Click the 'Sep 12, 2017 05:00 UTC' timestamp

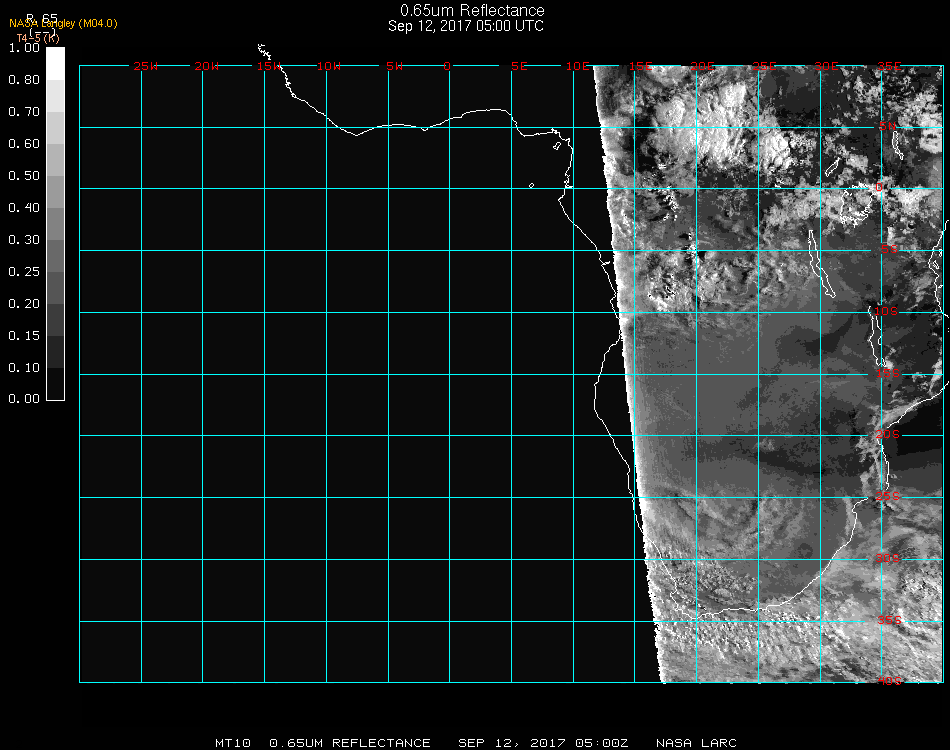(x=466, y=26)
